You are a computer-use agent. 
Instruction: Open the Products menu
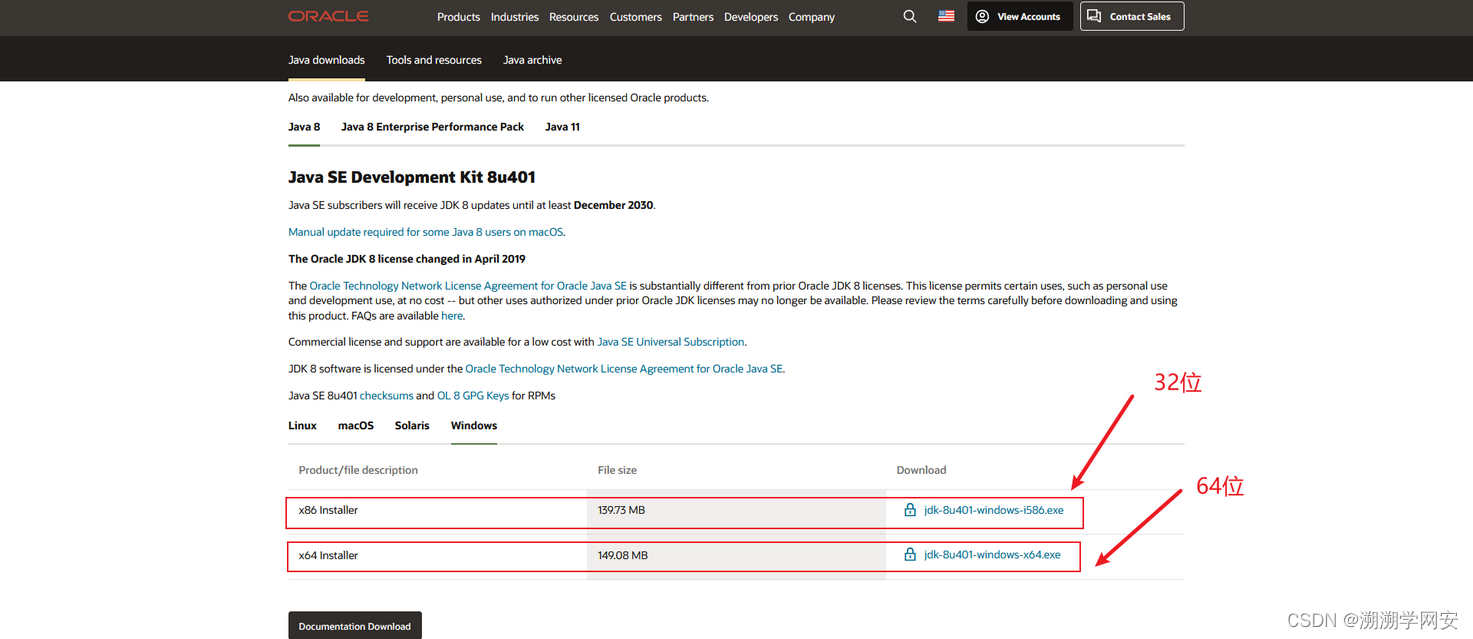pyautogui.click(x=458, y=17)
